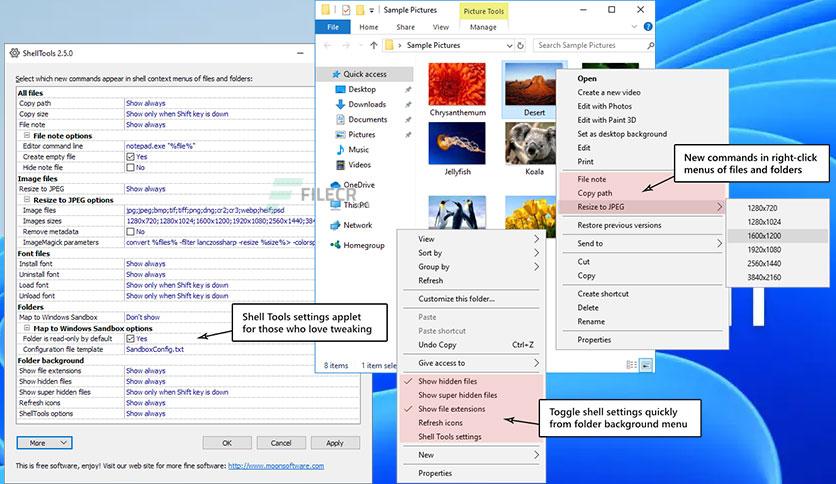Image resolution: width=836 pixels, height=484 pixels.
Task: Open the More dropdown button
Action: (44, 443)
